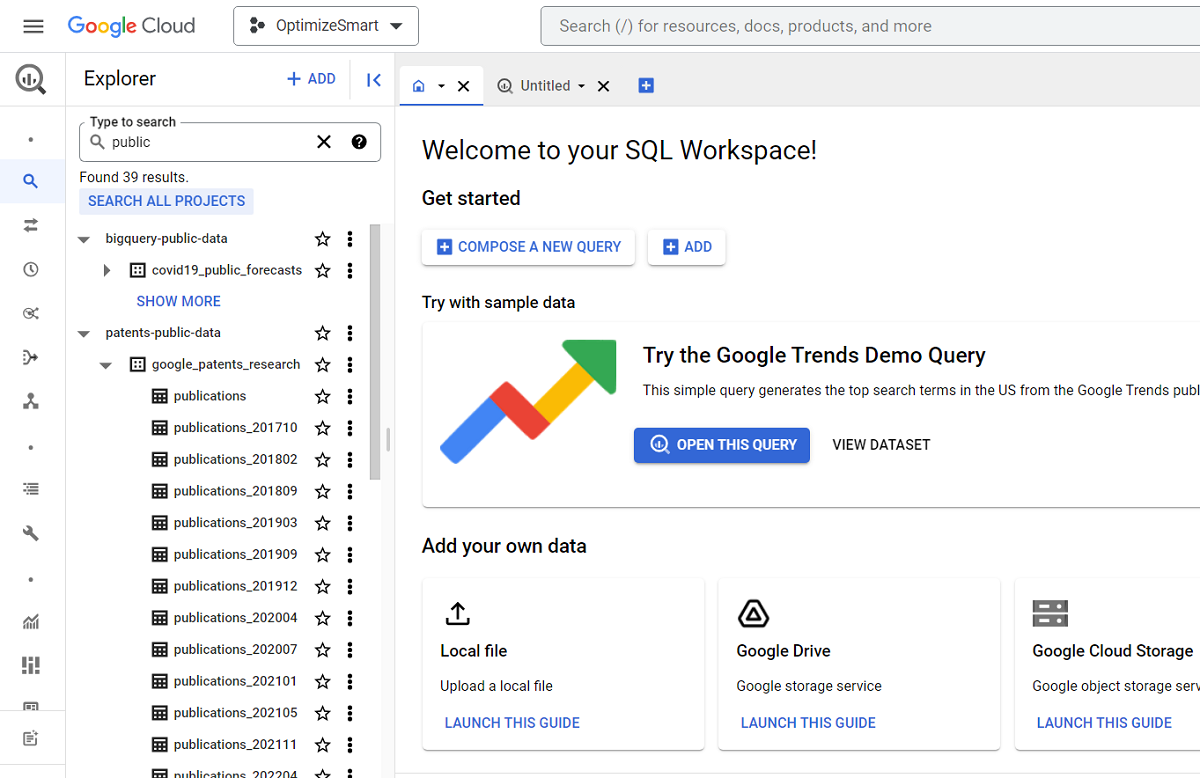Click the help question mark icon in search
This screenshot has width=1200, height=778.
click(359, 142)
